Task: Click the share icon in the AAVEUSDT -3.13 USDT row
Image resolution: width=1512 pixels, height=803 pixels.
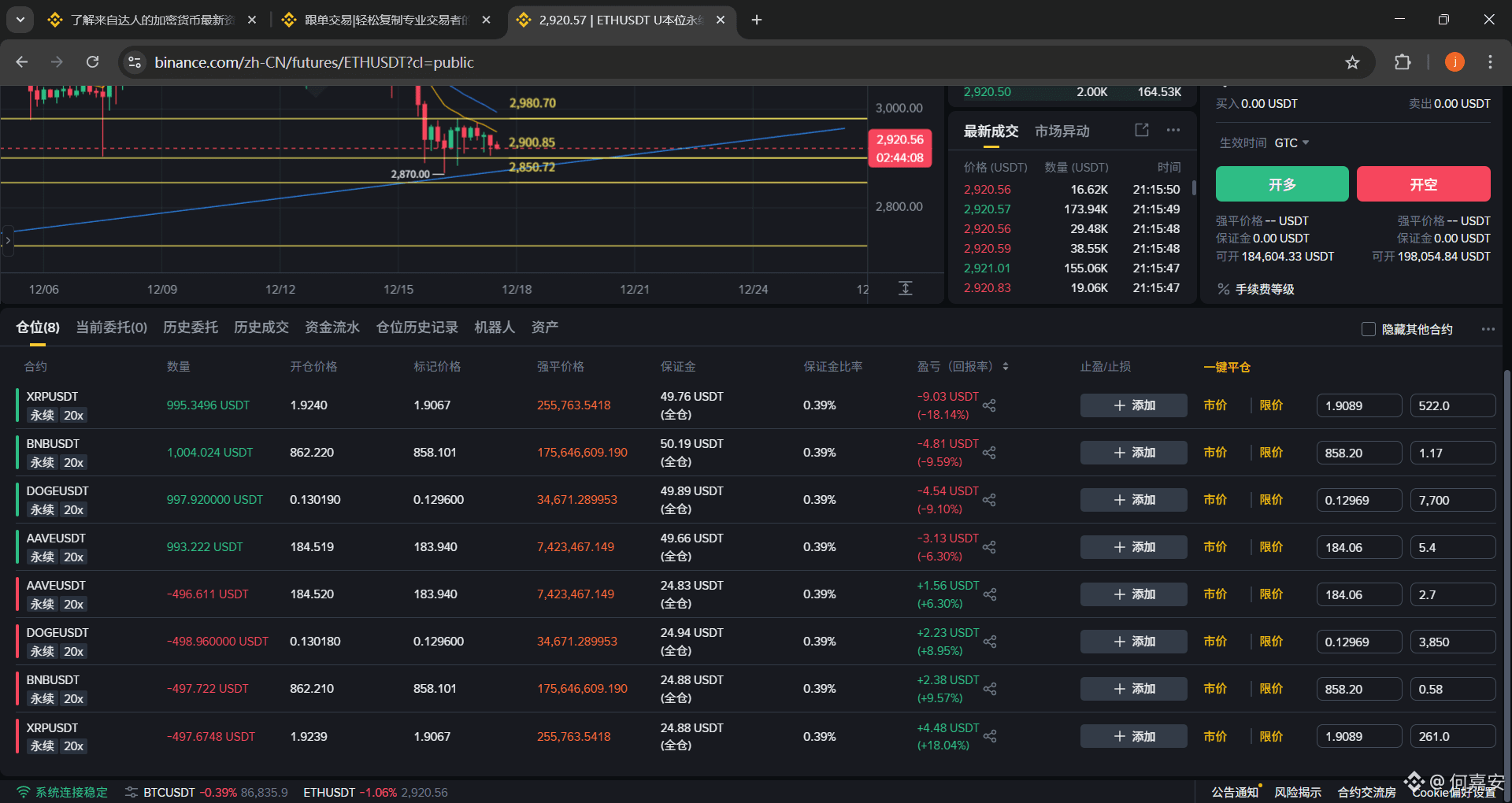Action: [x=990, y=547]
